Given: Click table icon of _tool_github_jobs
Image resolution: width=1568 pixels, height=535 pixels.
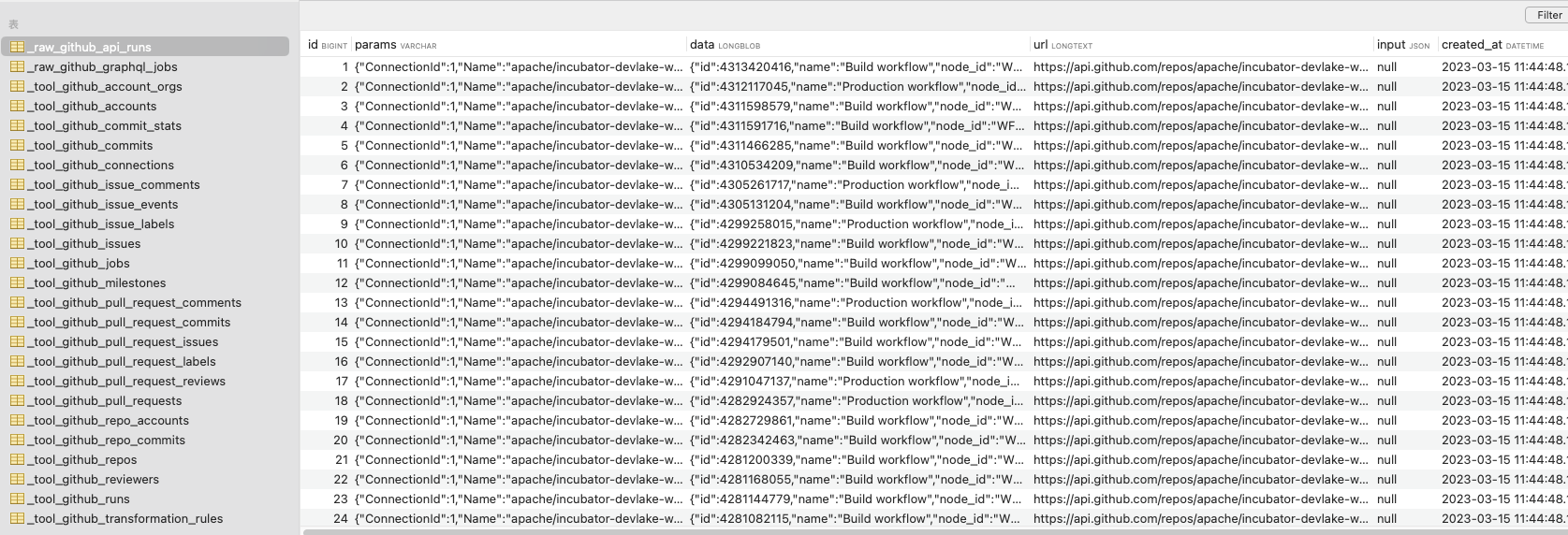Looking at the screenshot, I should point(17,263).
